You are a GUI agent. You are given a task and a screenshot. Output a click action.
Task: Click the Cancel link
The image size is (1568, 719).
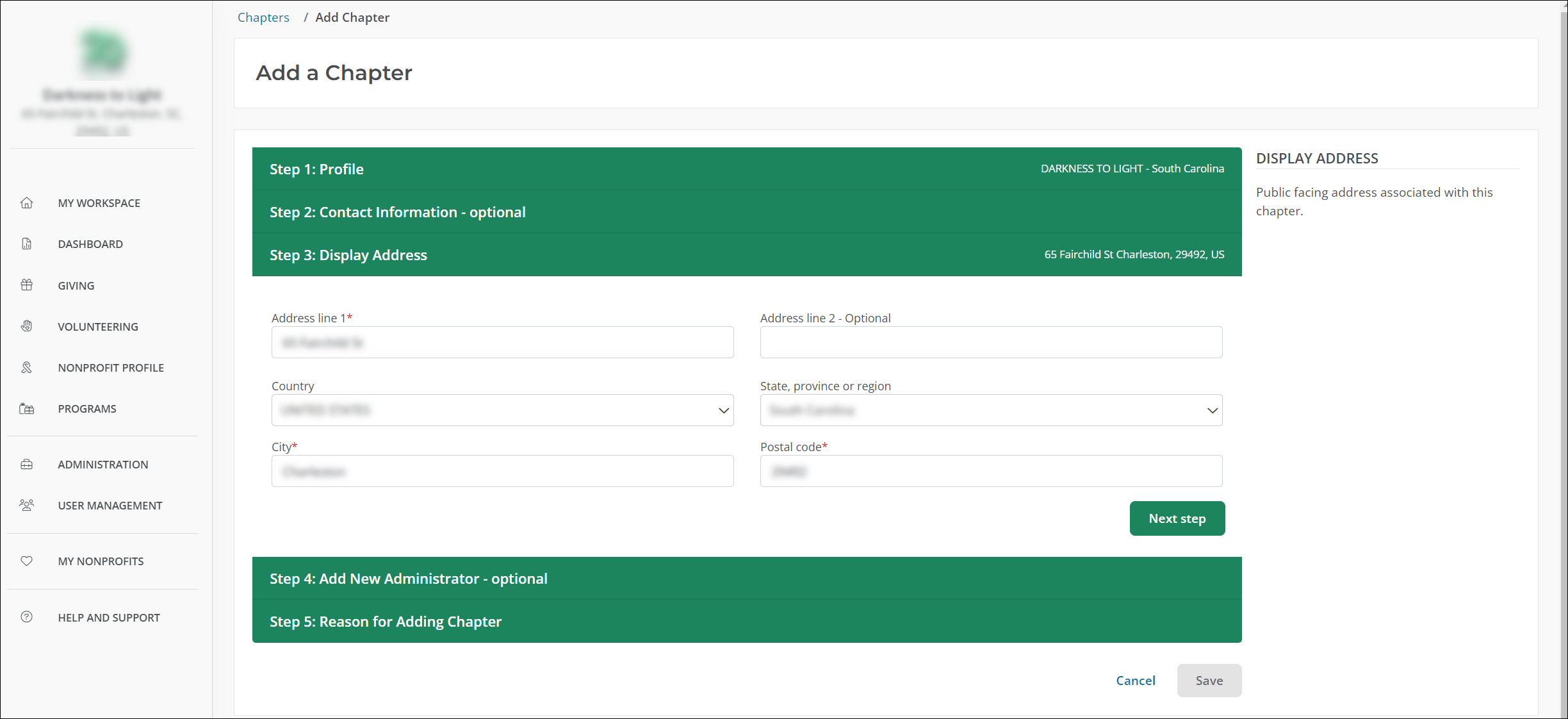coord(1135,681)
